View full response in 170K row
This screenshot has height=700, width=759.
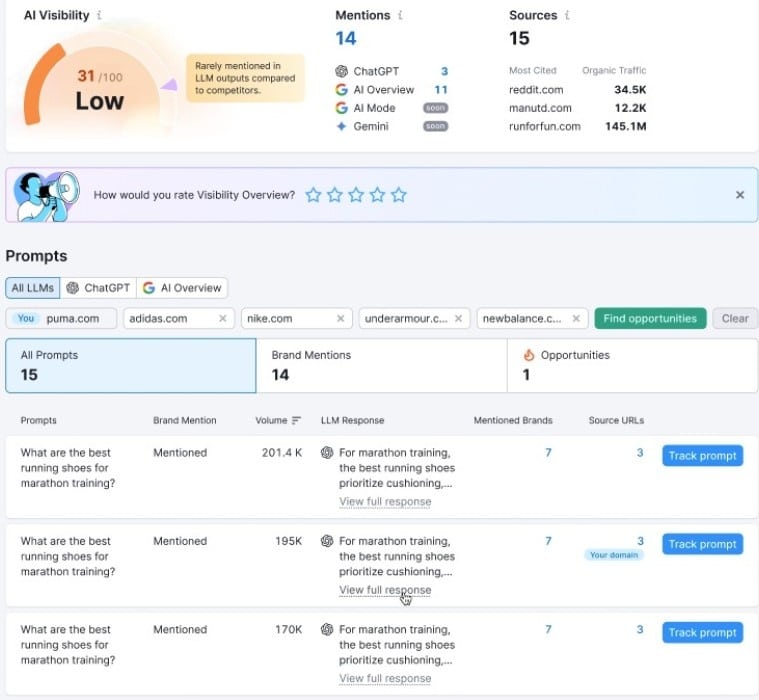[x=385, y=678]
